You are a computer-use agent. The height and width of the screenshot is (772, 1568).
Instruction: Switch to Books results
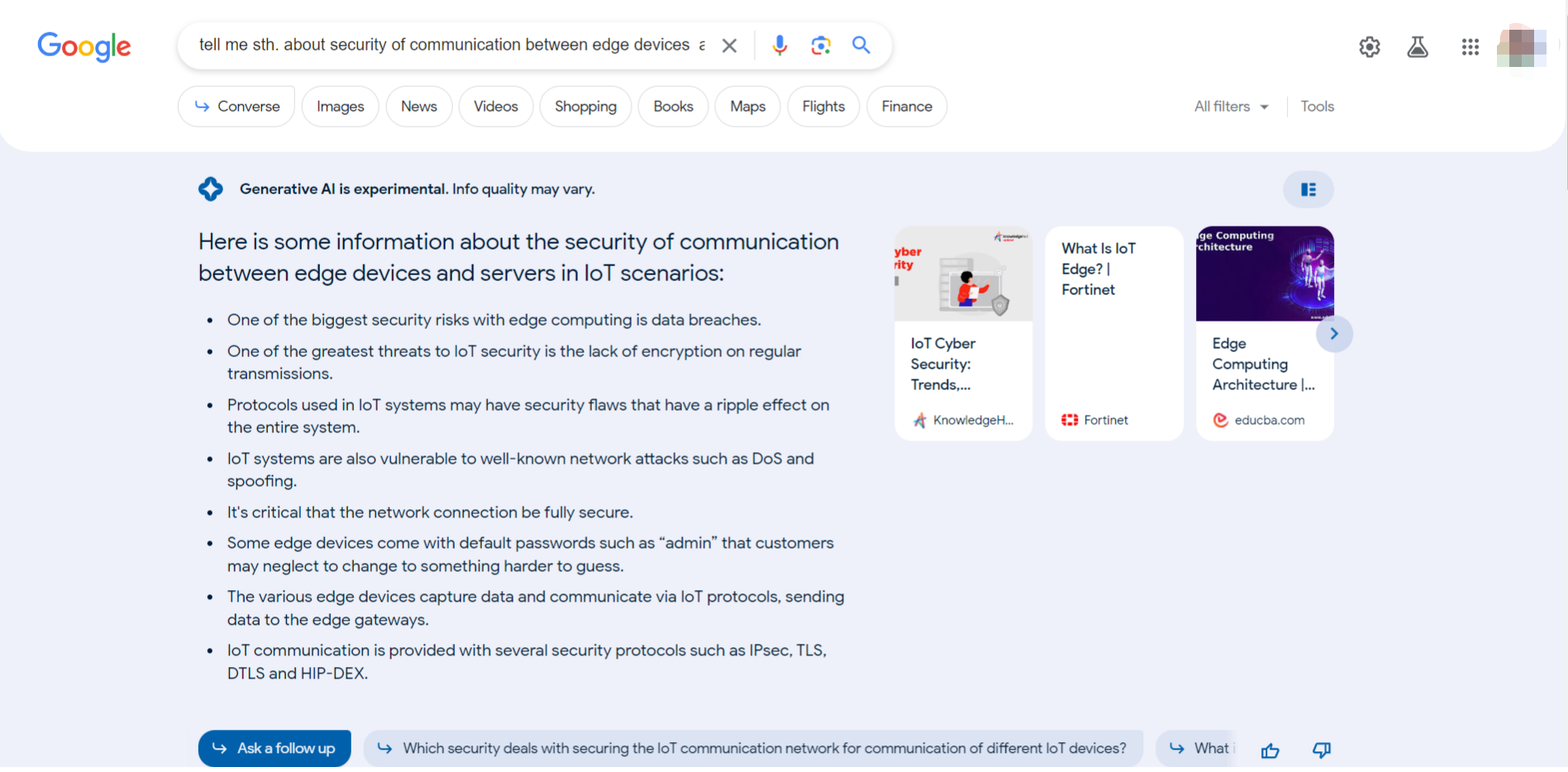(x=673, y=107)
